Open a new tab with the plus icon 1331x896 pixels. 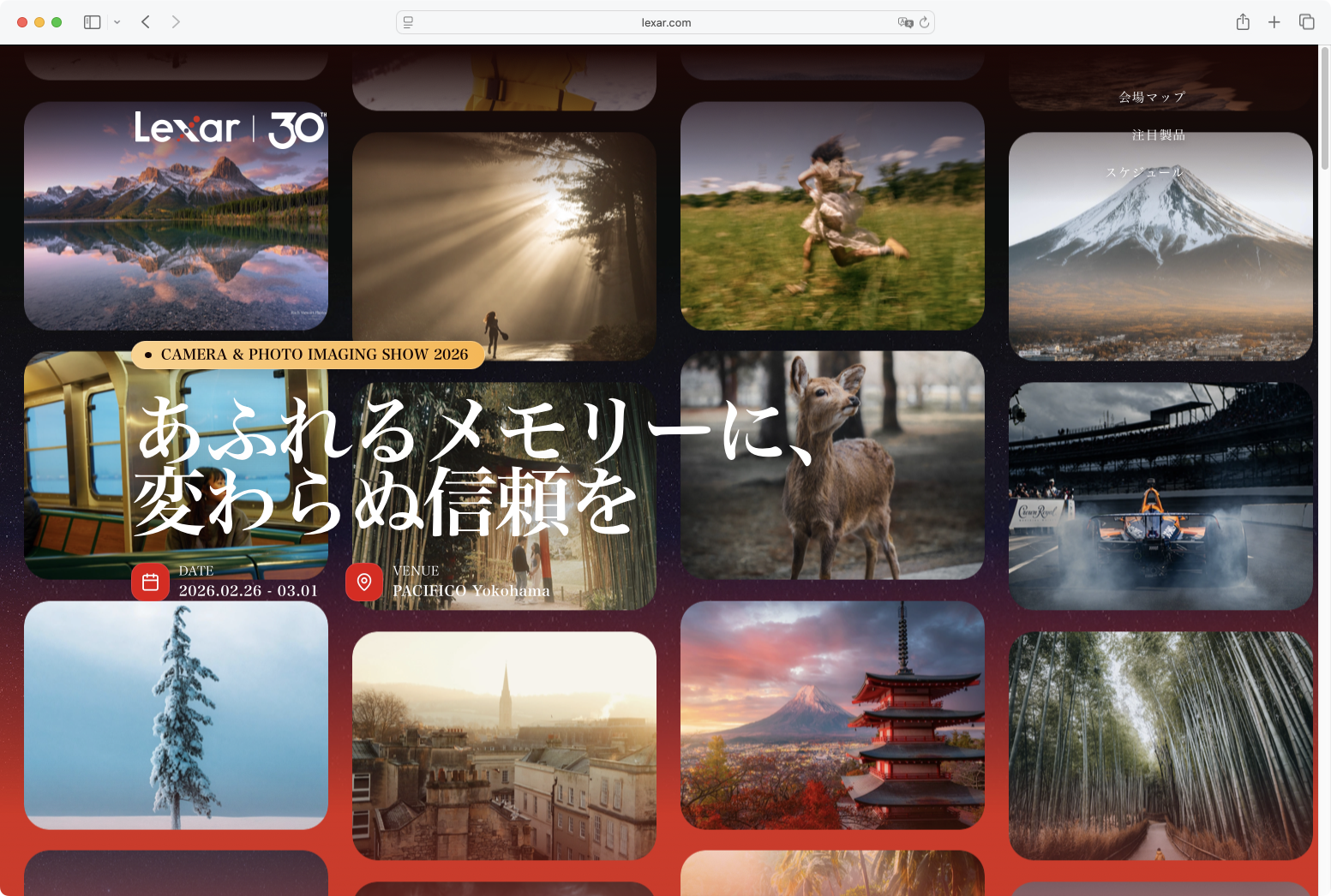point(1274,21)
